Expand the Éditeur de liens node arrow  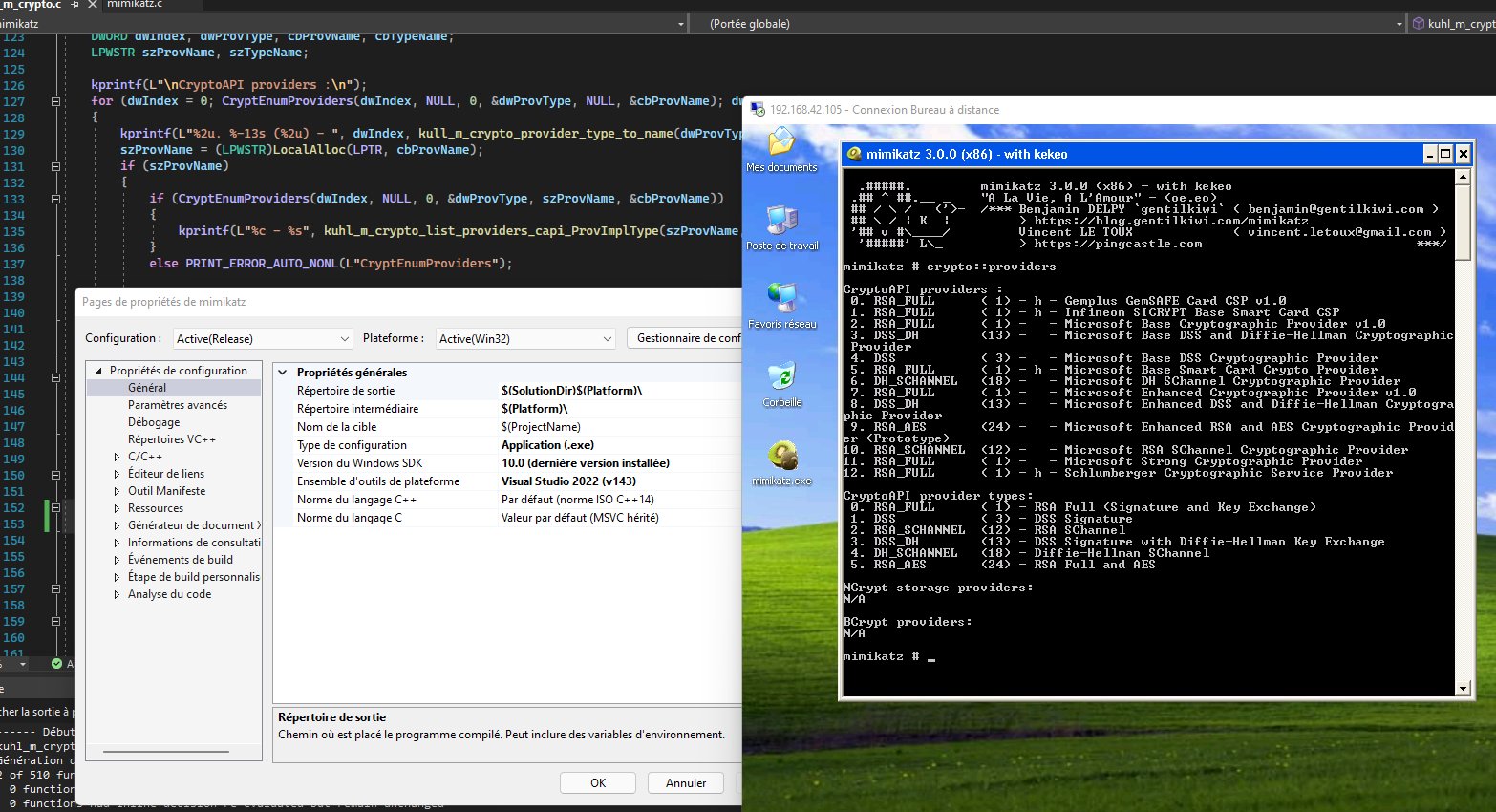[117, 474]
